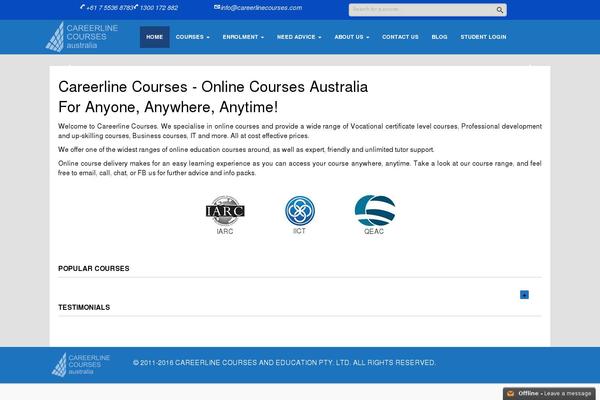Click the 1300 172 882 phone number
Image resolution: width=600 pixels, height=400 pixels.
tap(158, 8)
